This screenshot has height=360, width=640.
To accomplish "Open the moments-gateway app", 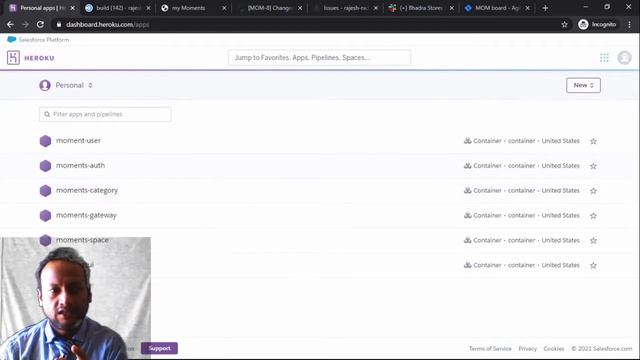I will pyautogui.click(x=86, y=216).
